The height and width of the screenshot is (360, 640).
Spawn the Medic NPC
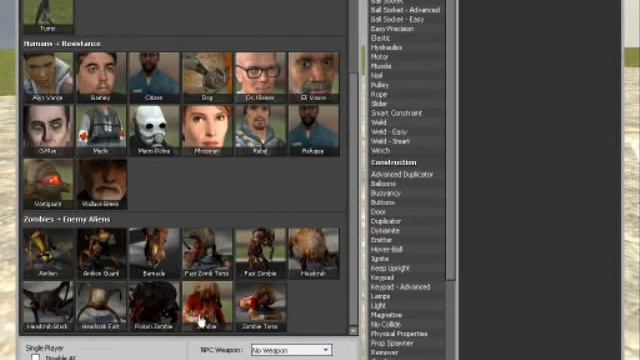[101, 131]
